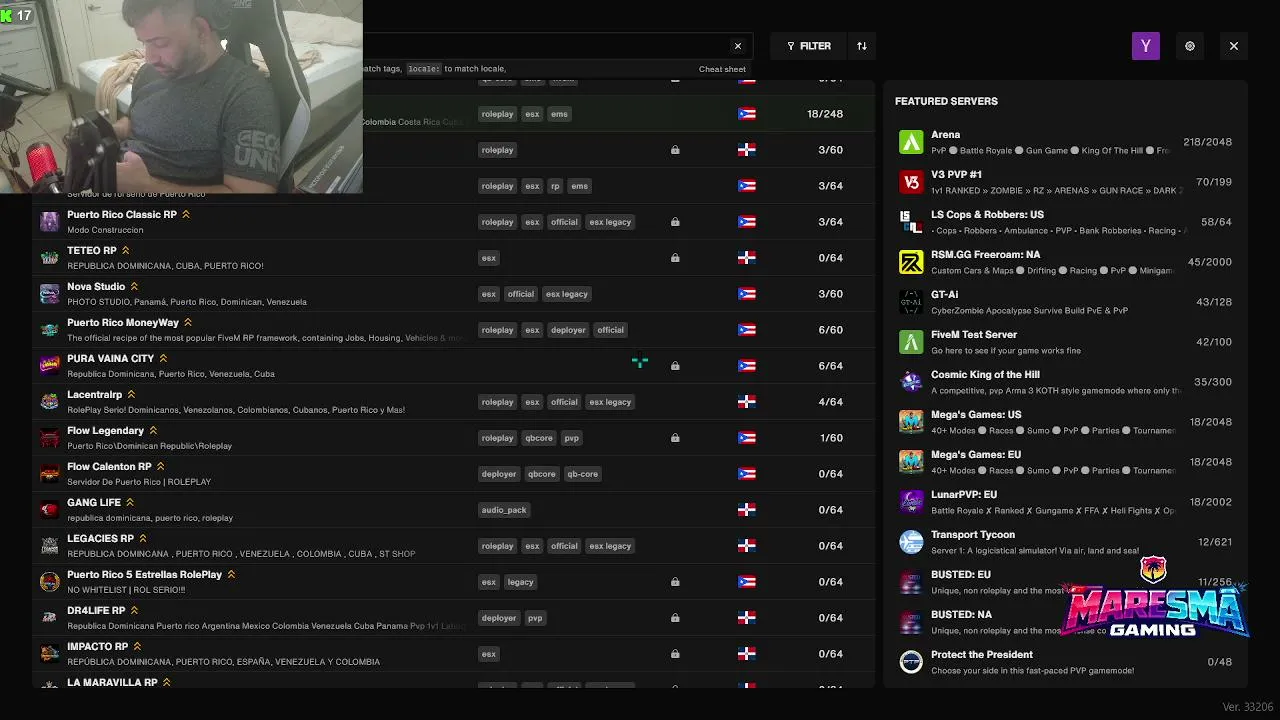Filter by deployer tag on Puerto Rico MoneyWay
Viewport: 1280px width, 720px height.
(568, 330)
